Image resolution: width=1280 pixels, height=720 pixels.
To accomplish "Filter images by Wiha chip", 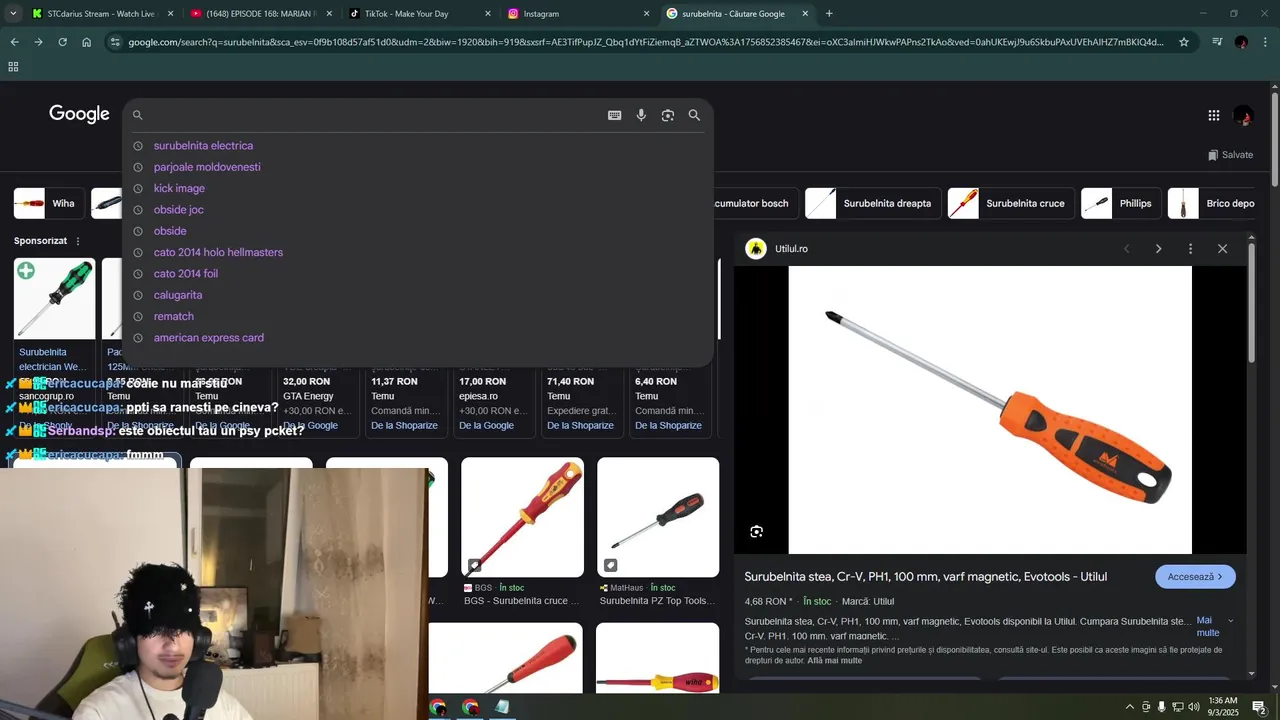I will 47,203.
